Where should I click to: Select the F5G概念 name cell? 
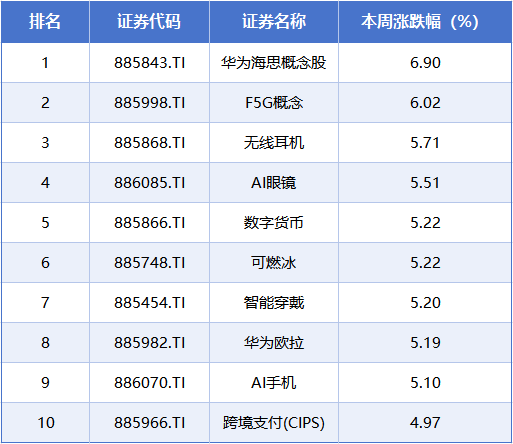tap(274, 103)
